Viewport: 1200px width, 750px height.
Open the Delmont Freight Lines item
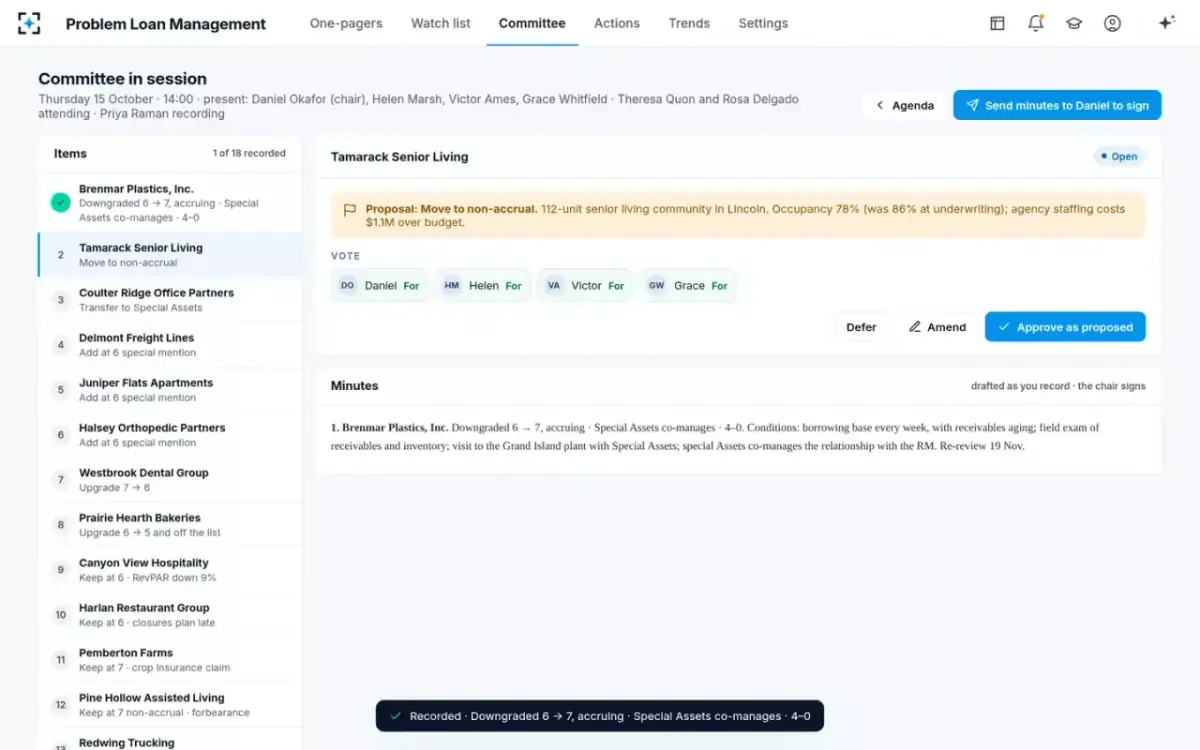coord(170,345)
